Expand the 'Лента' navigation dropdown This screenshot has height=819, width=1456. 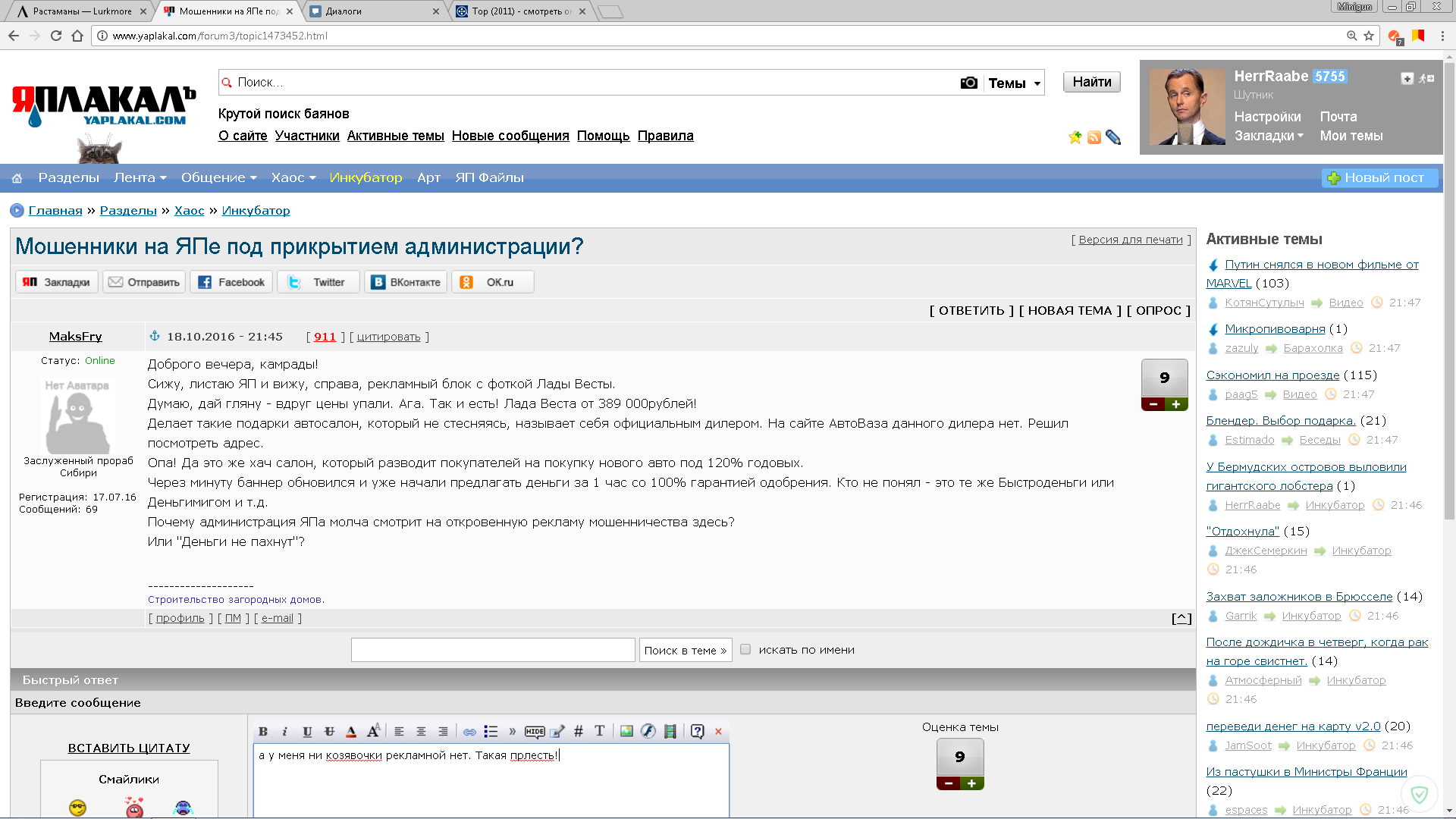coord(140,177)
